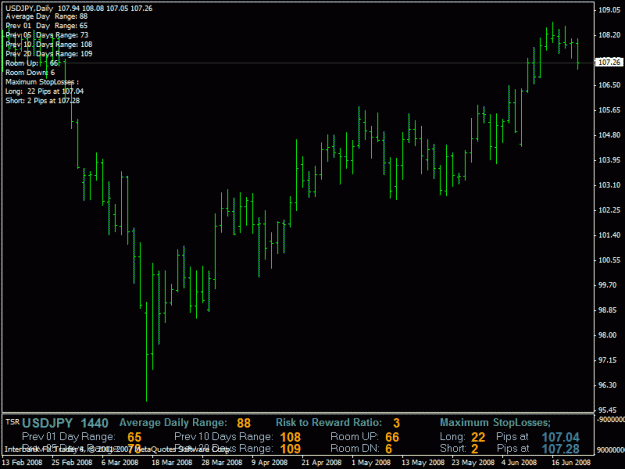The image size is (625, 469).
Task: Click 'Short: 2 Pips at 107.28' overlay line
Action: click(x=42, y=100)
